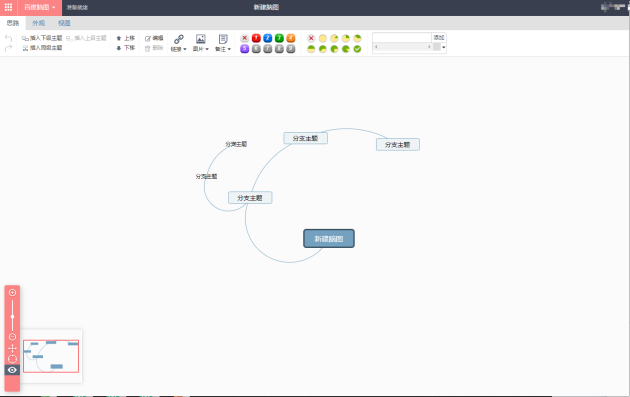The height and width of the screenshot is (397, 630).
Task: Click the zoom slider handle
Action: [x=12, y=317]
